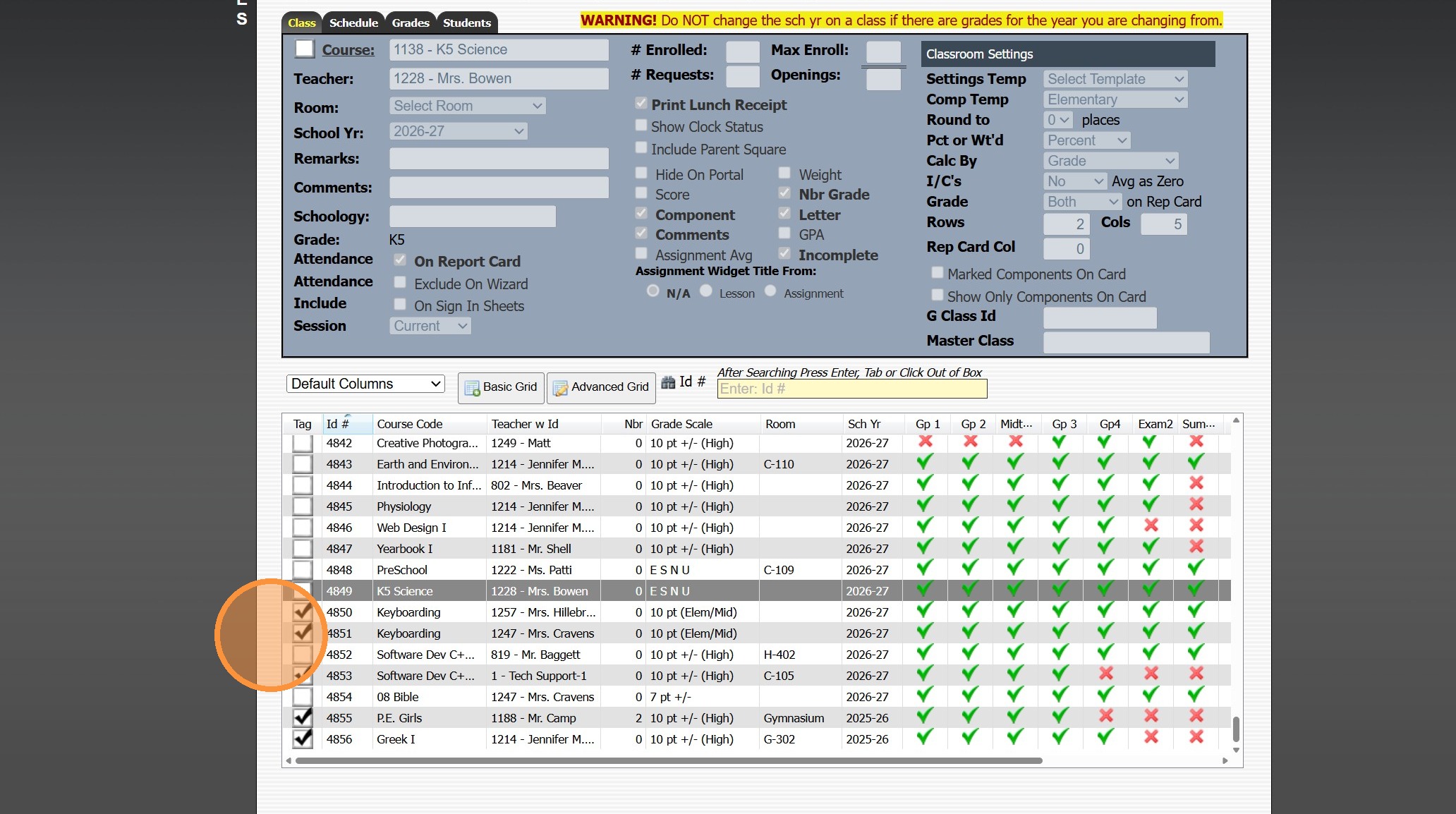The width and height of the screenshot is (1456, 814).
Task: Click red X in Gp4 for P.E. Girls
Action: tap(1106, 717)
